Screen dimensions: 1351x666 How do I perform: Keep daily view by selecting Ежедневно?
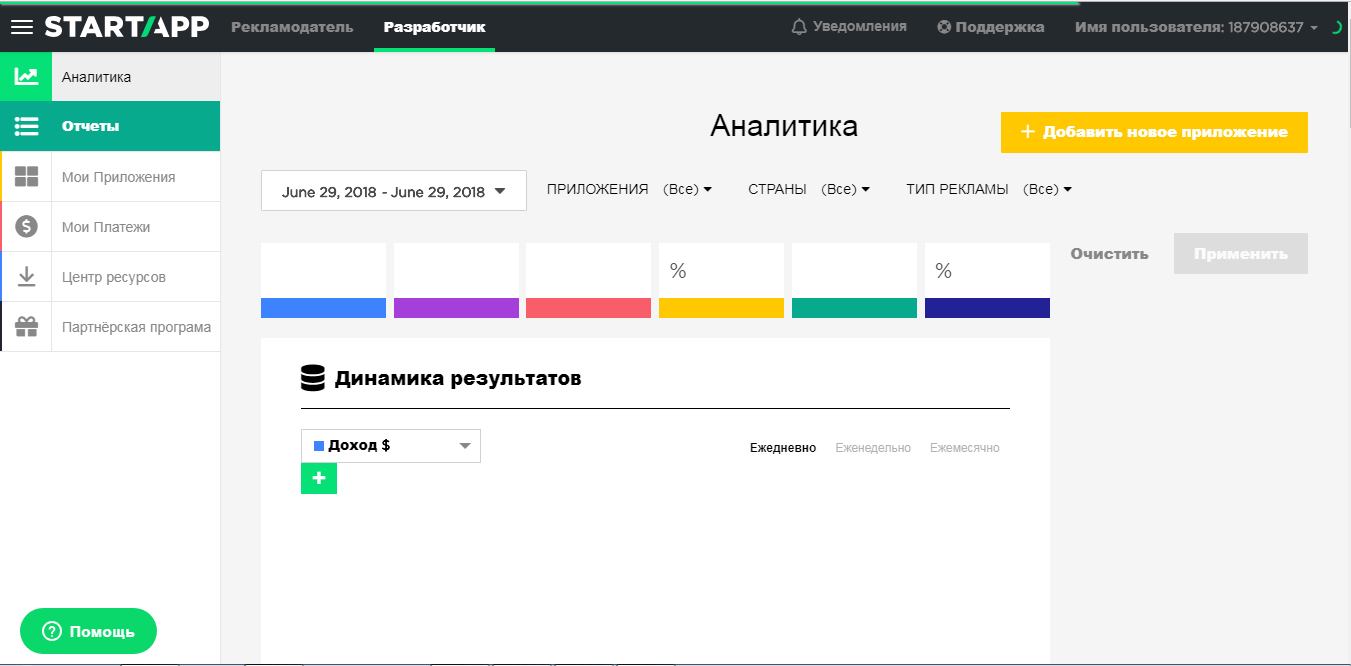coord(783,447)
